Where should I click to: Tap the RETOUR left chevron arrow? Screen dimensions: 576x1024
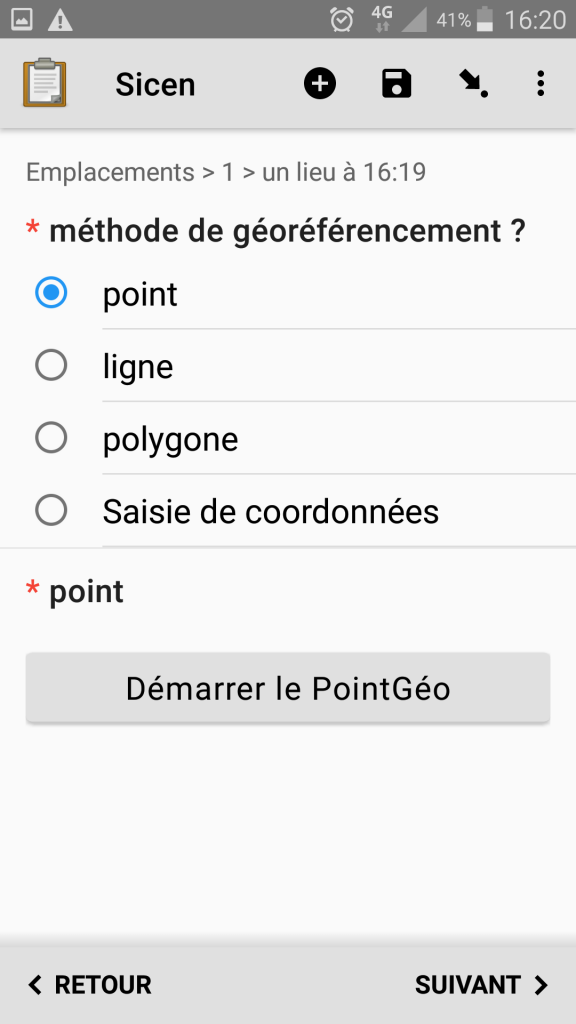click(35, 985)
